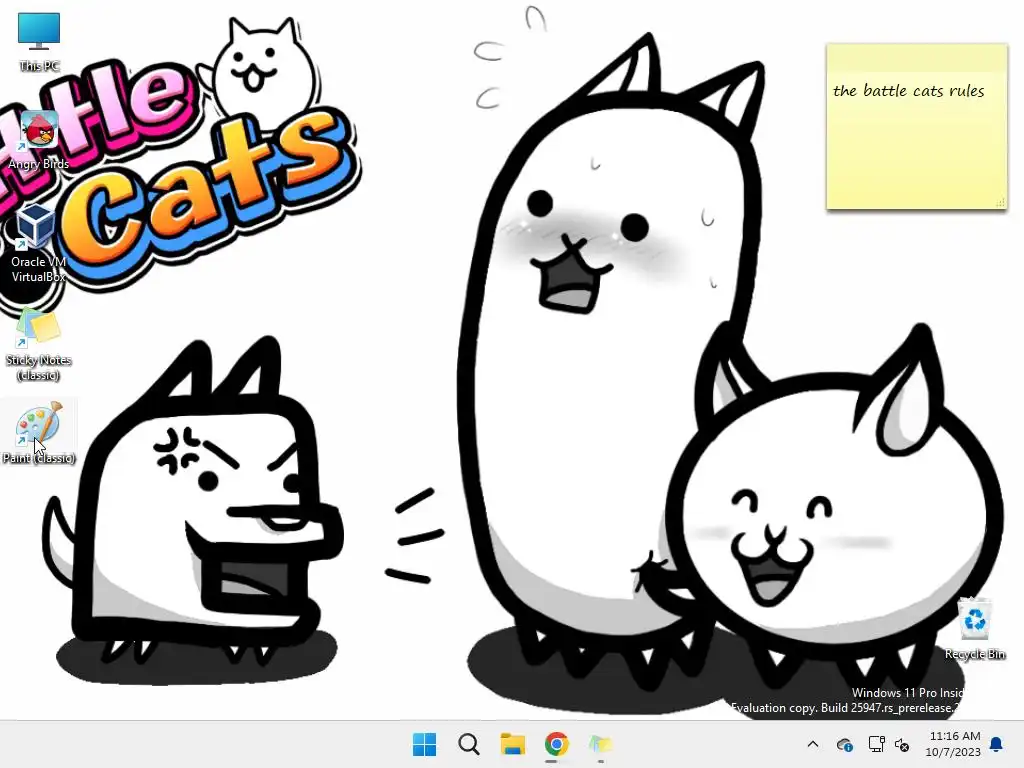
Task: Show hidden system tray icons
Action: pyautogui.click(x=812, y=744)
